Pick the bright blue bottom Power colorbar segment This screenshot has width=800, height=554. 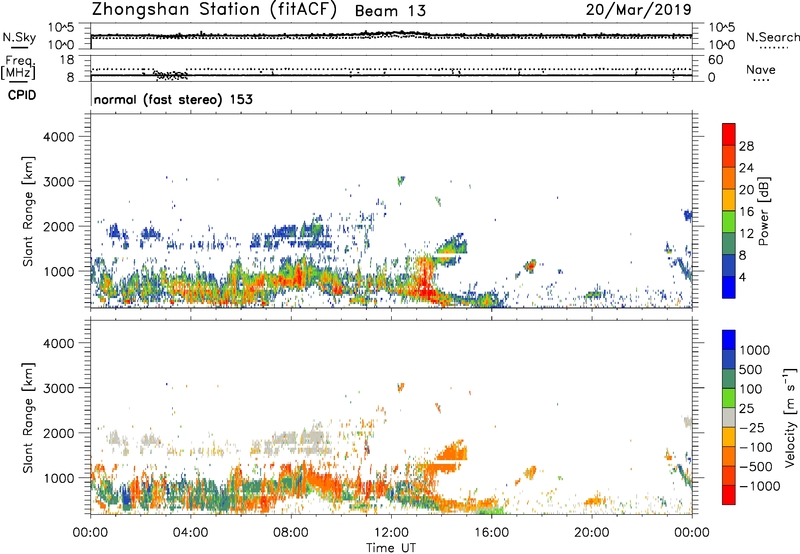[x=729, y=287]
